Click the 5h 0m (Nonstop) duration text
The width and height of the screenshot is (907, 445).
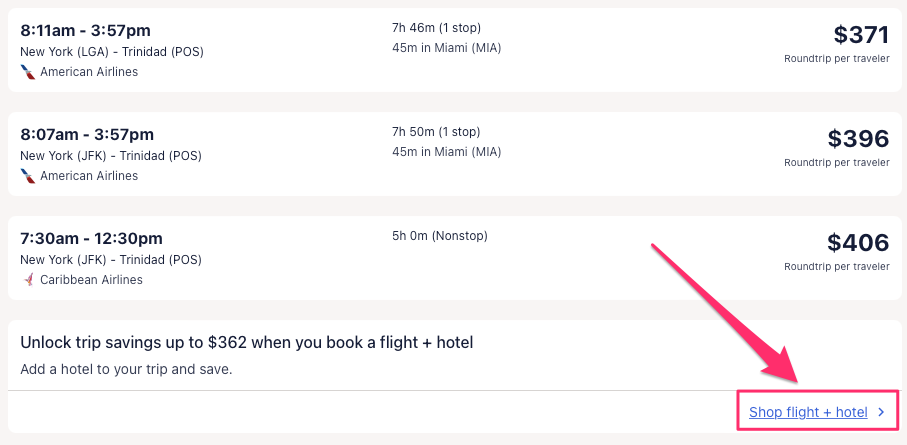click(439, 236)
